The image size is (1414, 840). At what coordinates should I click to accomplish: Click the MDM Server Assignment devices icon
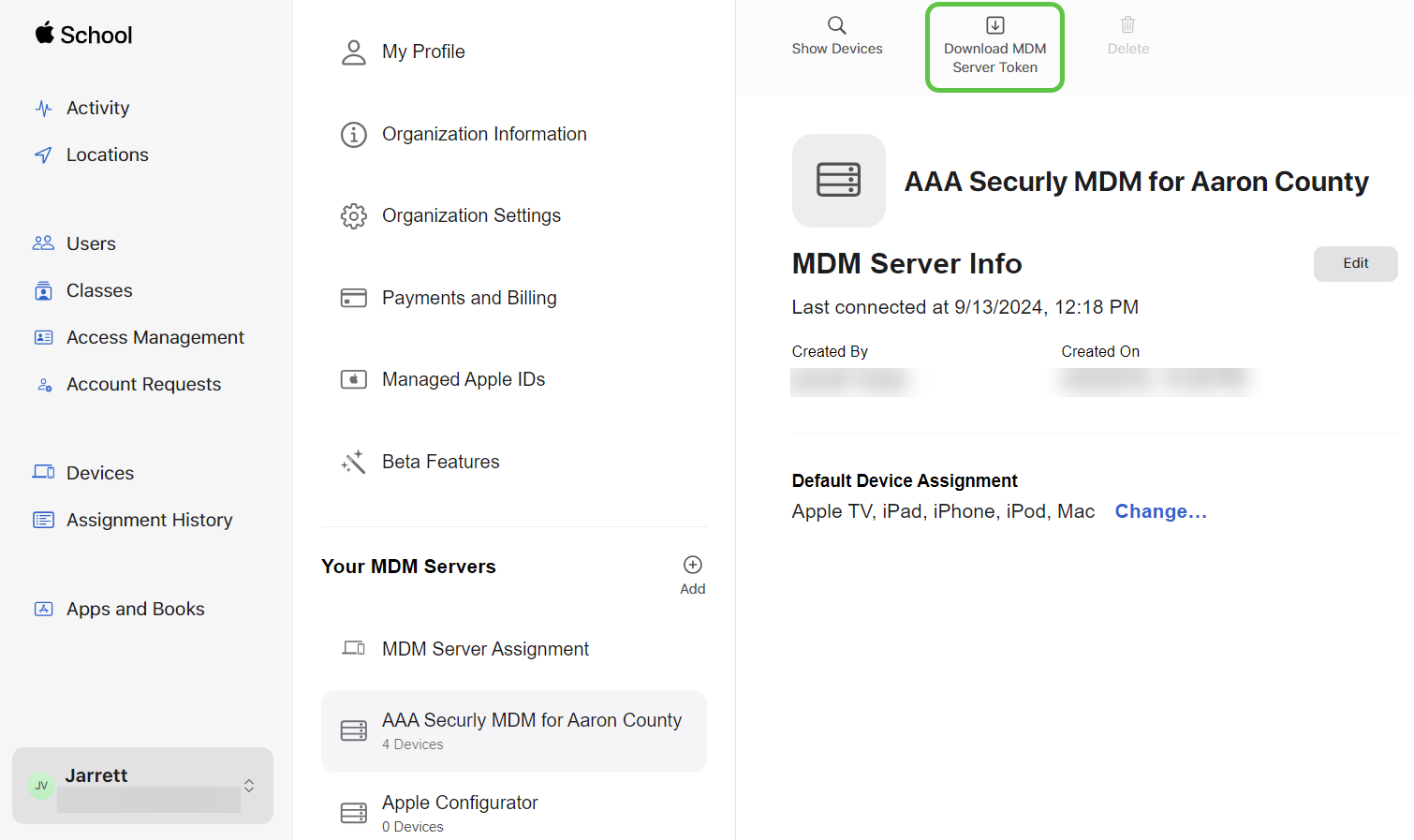click(x=354, y=648)
